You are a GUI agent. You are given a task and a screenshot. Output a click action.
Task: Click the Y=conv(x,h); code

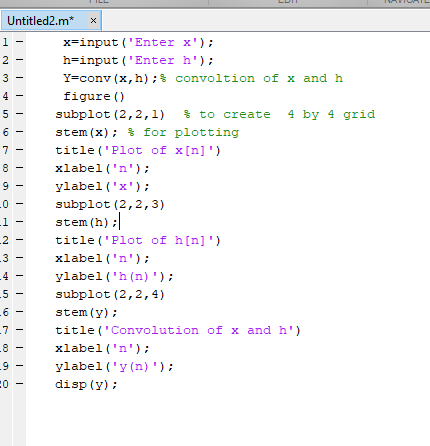tap(110, 79)
